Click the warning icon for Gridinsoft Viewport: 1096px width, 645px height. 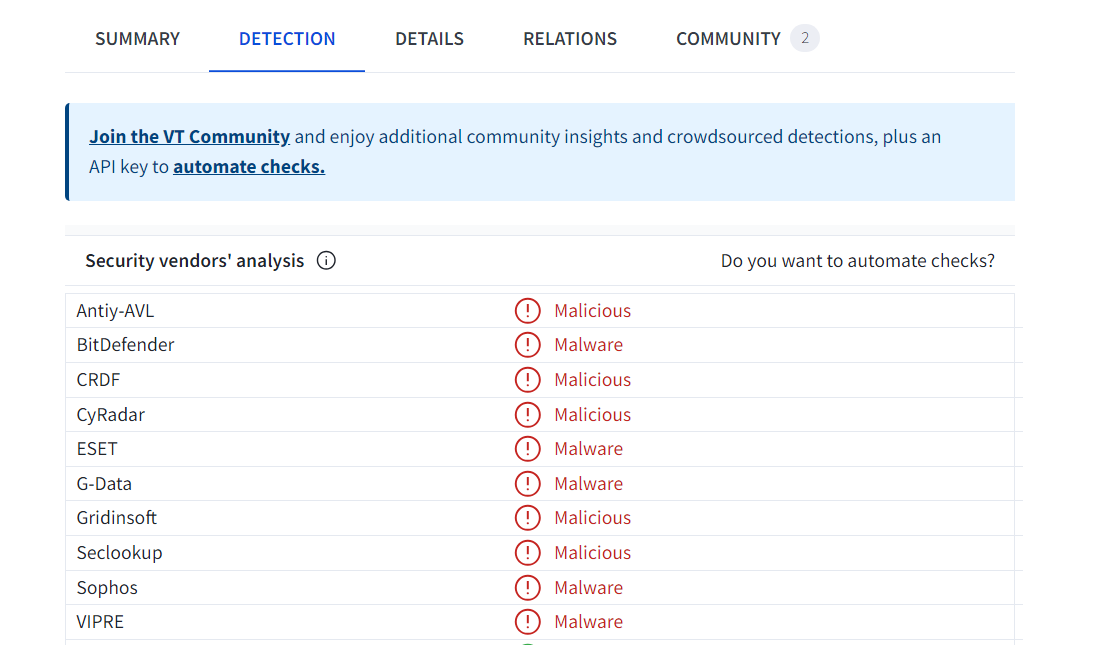tap(527, 518)
